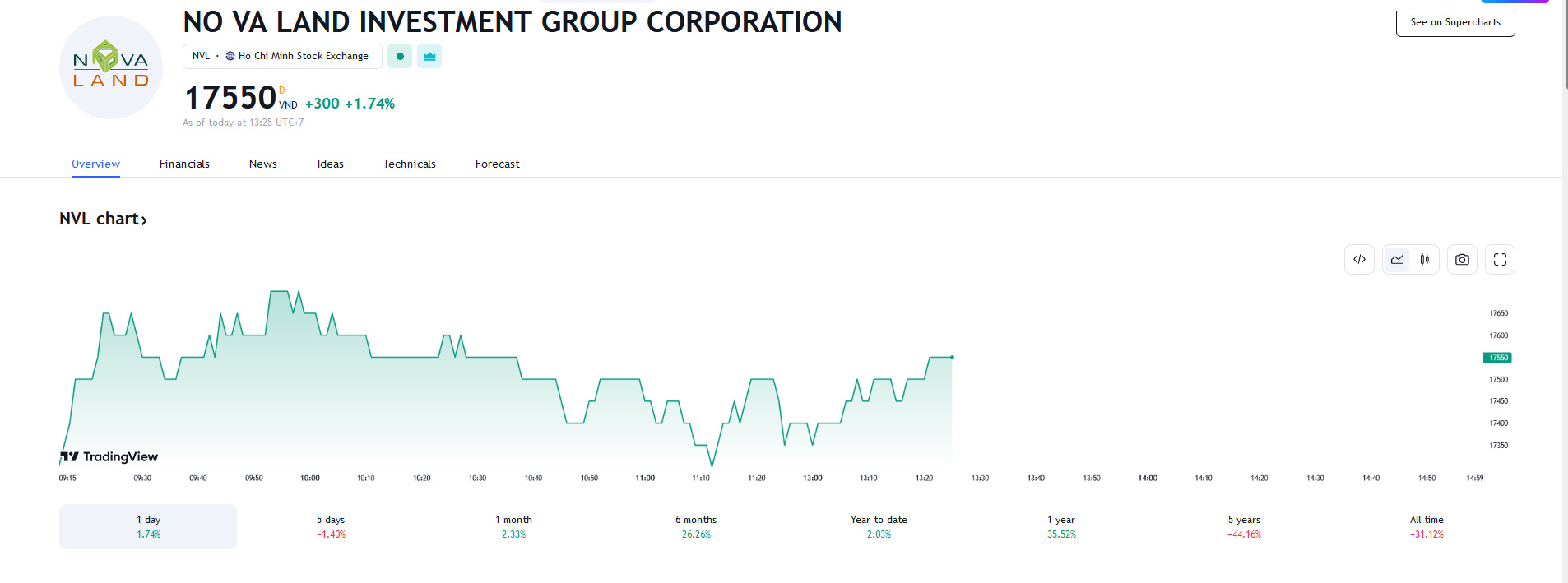
Task: Expand the NVL chart heading arrow
Action: pos(144,220)
